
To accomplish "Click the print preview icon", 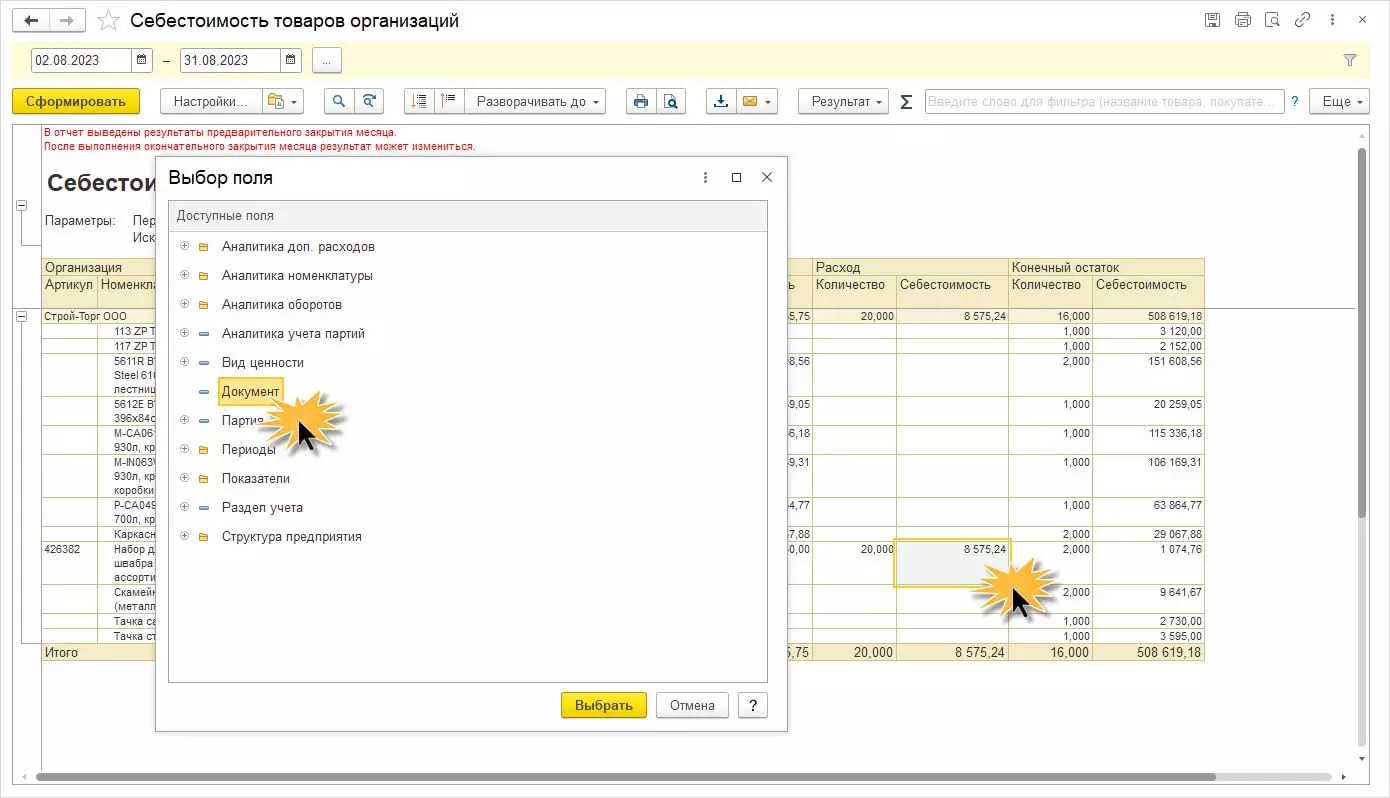I will click(x=670, y=101).
